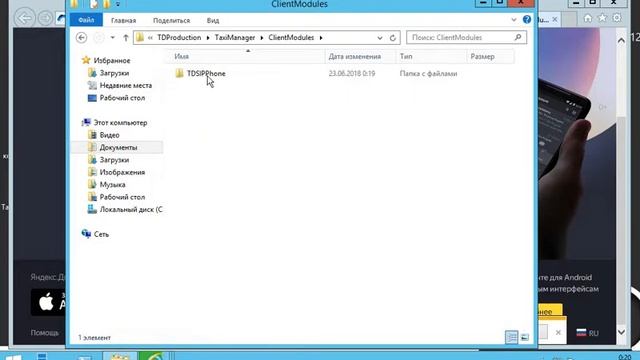Open the Документы folder in the sidebar
This screenshot has height=360, width=640.
118,147
